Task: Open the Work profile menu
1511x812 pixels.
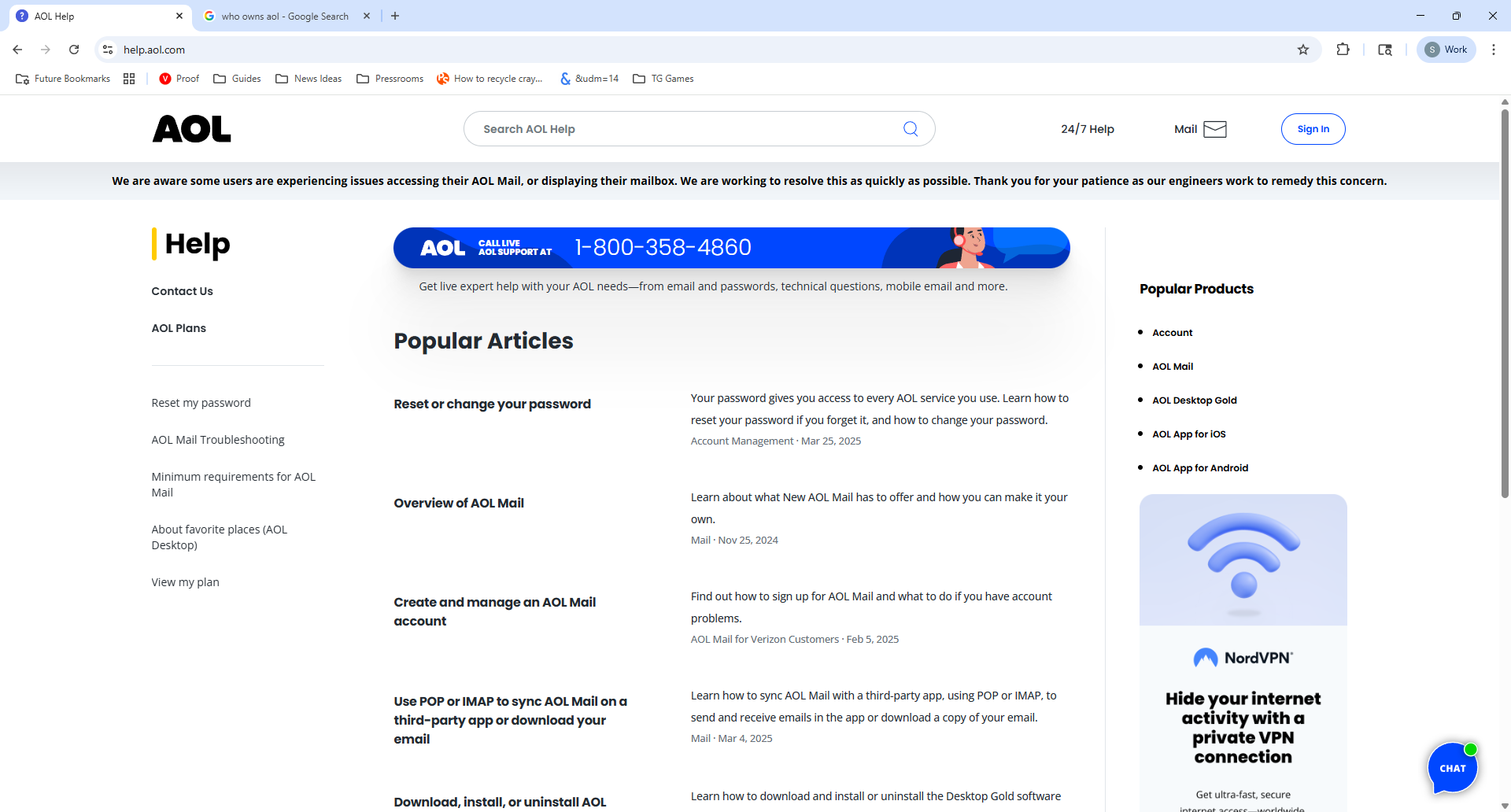Action: point(1446,50)
